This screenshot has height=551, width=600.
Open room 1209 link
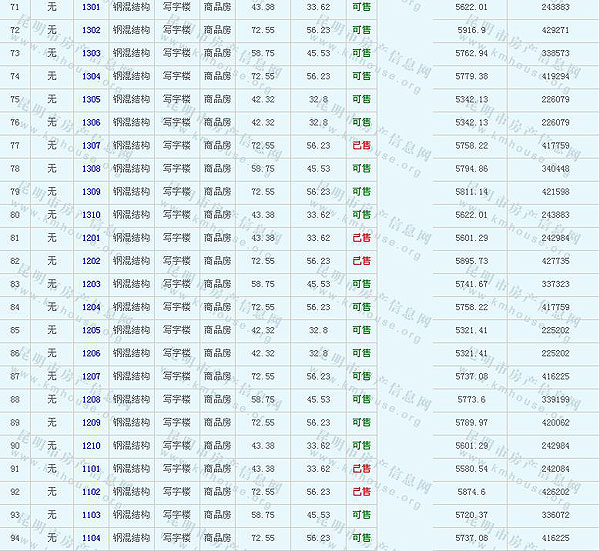tap(91, 422)
